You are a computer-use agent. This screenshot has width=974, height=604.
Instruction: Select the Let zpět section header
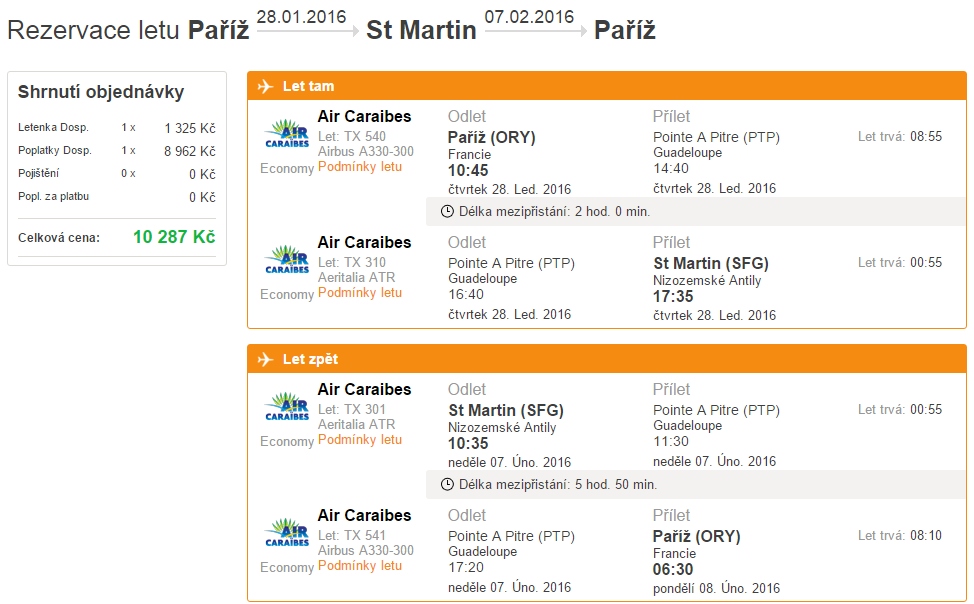[x=607, y=359]
